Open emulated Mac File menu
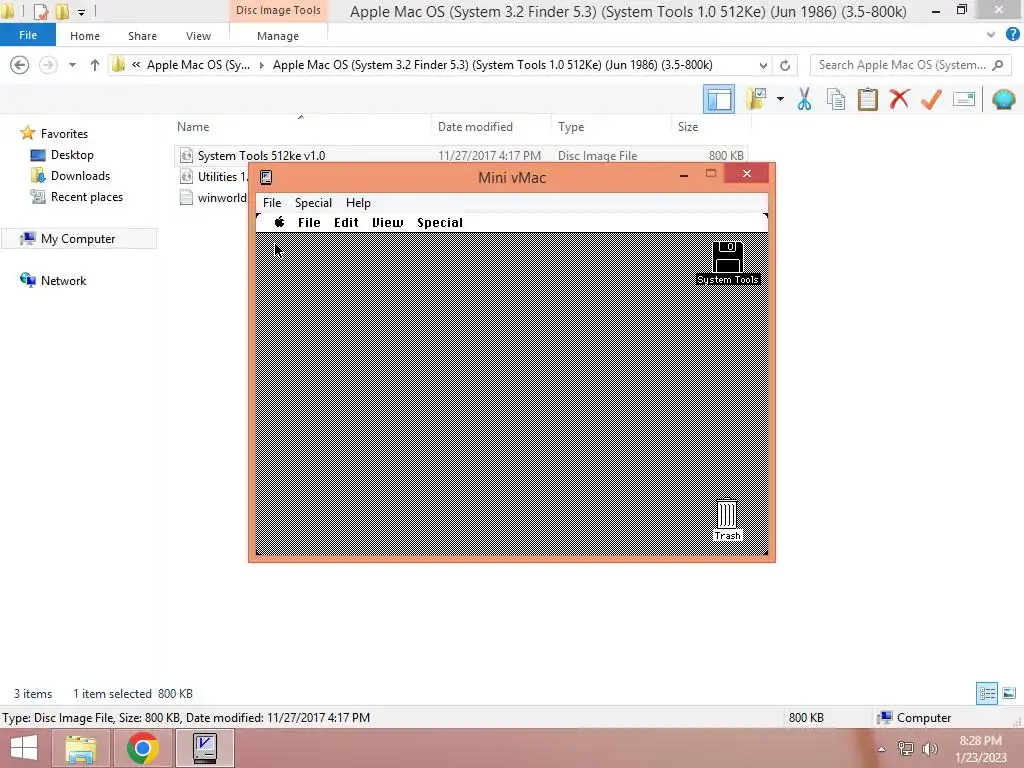1024x768 pixels. tap(309, 222)
